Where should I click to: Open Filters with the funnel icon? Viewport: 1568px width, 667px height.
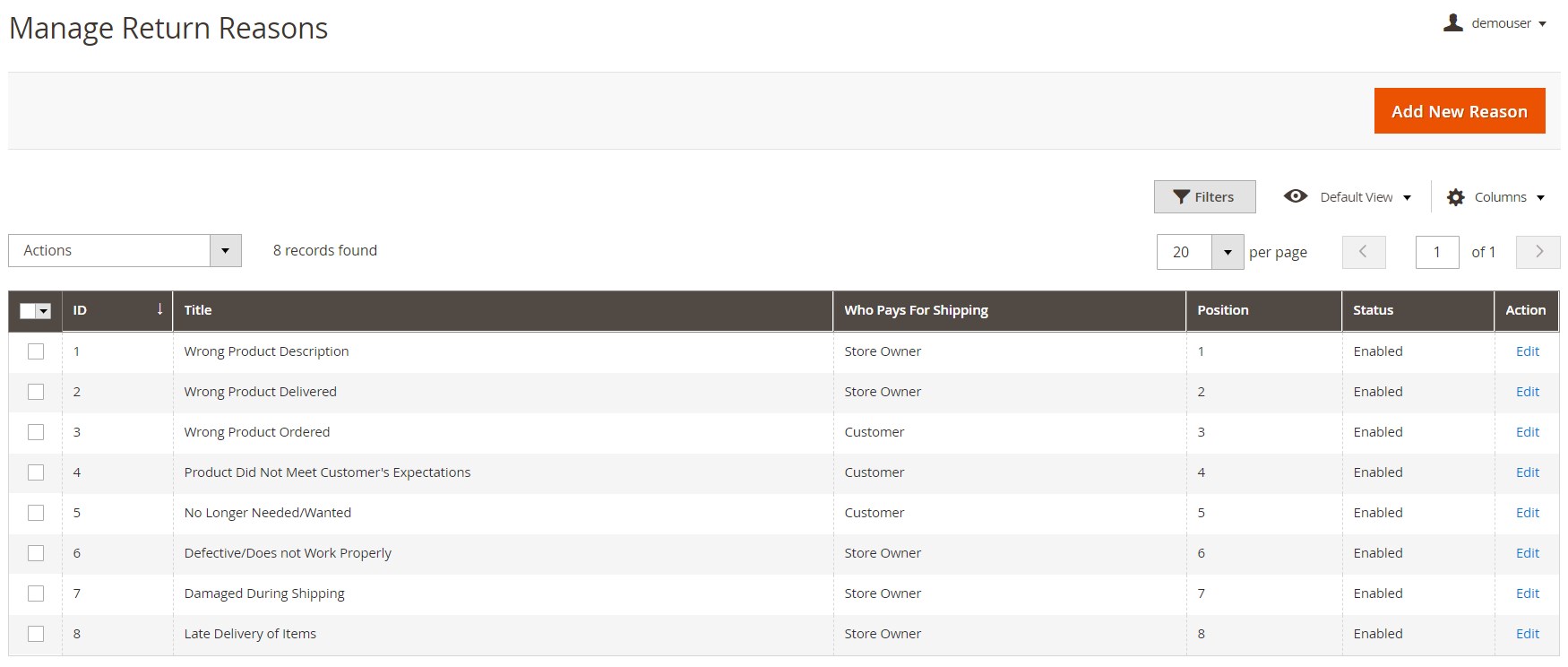[x=1181, y=197]
